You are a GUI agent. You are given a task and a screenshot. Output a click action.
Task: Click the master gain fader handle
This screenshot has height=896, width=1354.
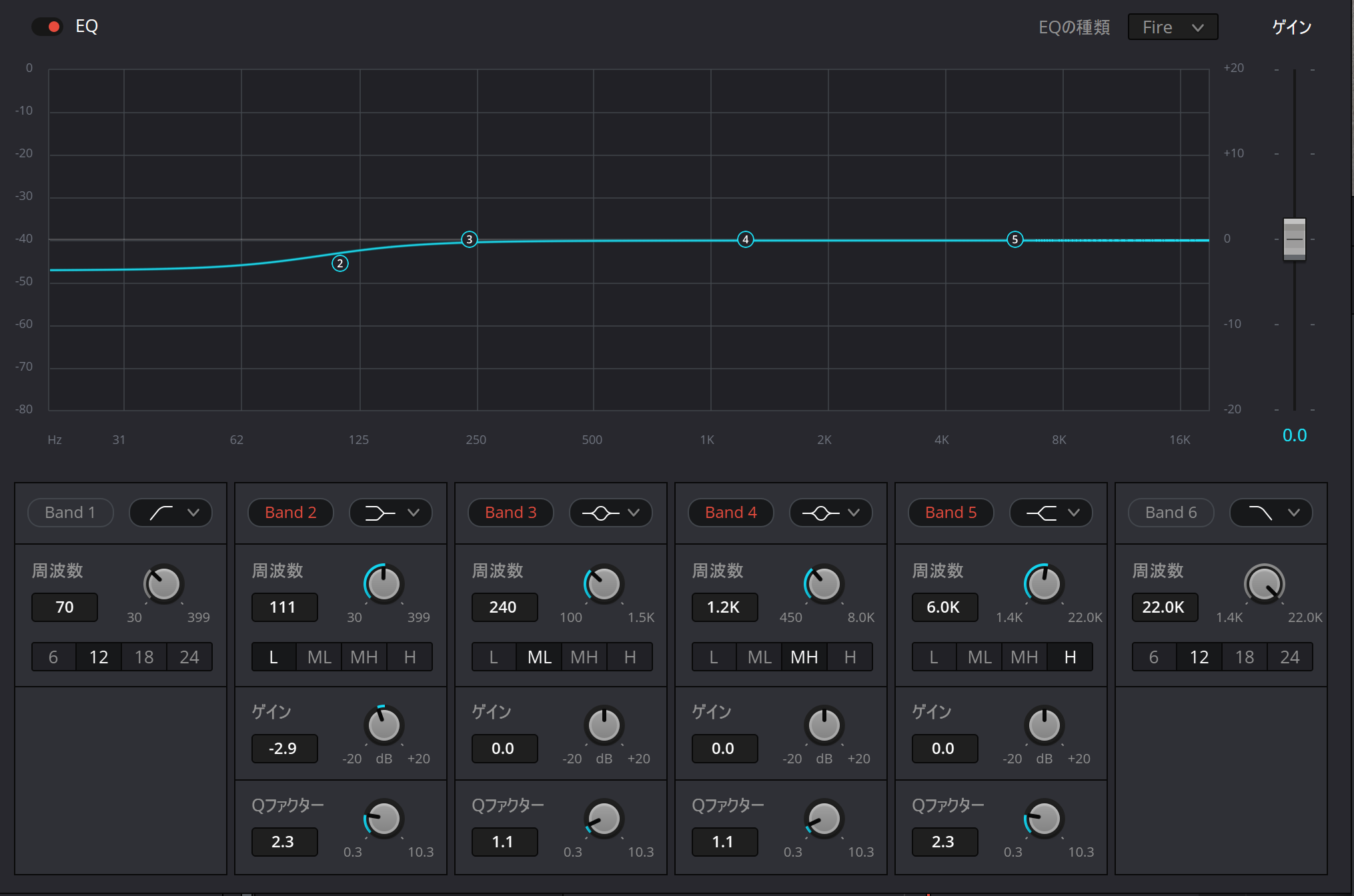(x=1294, y=239)
